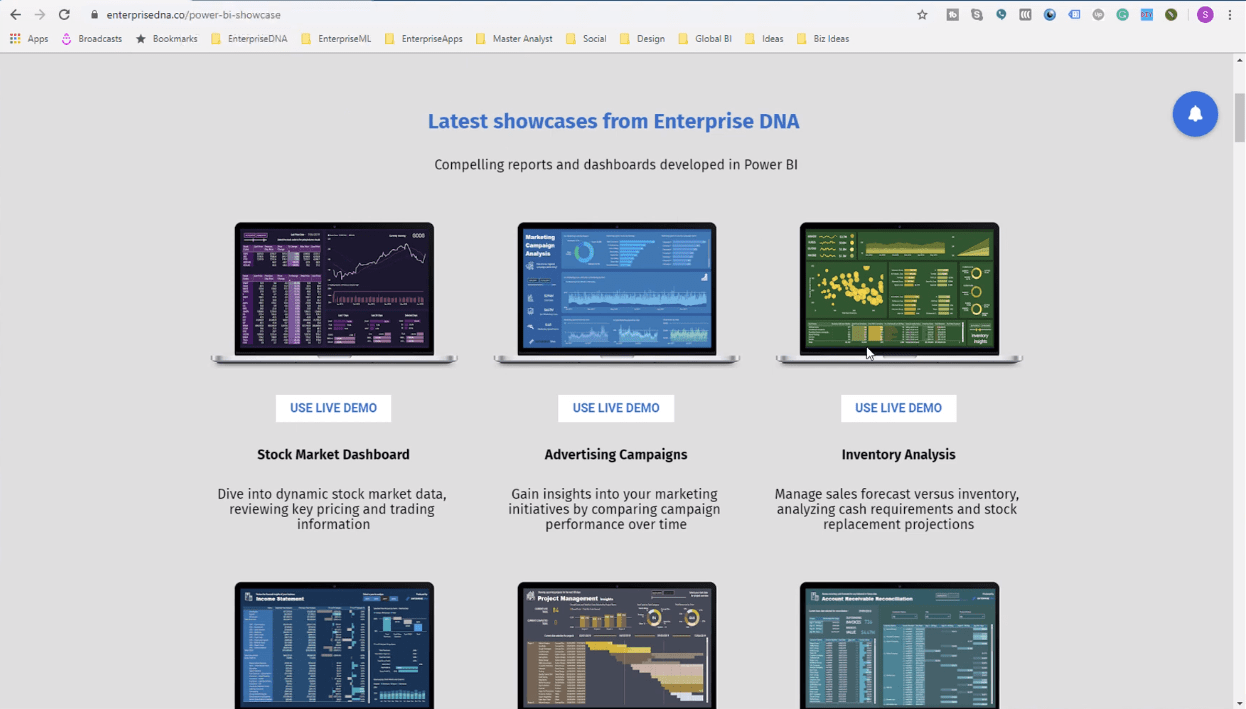
Task: Open the Project Management report thumbnail
Action: click(x=616, y=645)
